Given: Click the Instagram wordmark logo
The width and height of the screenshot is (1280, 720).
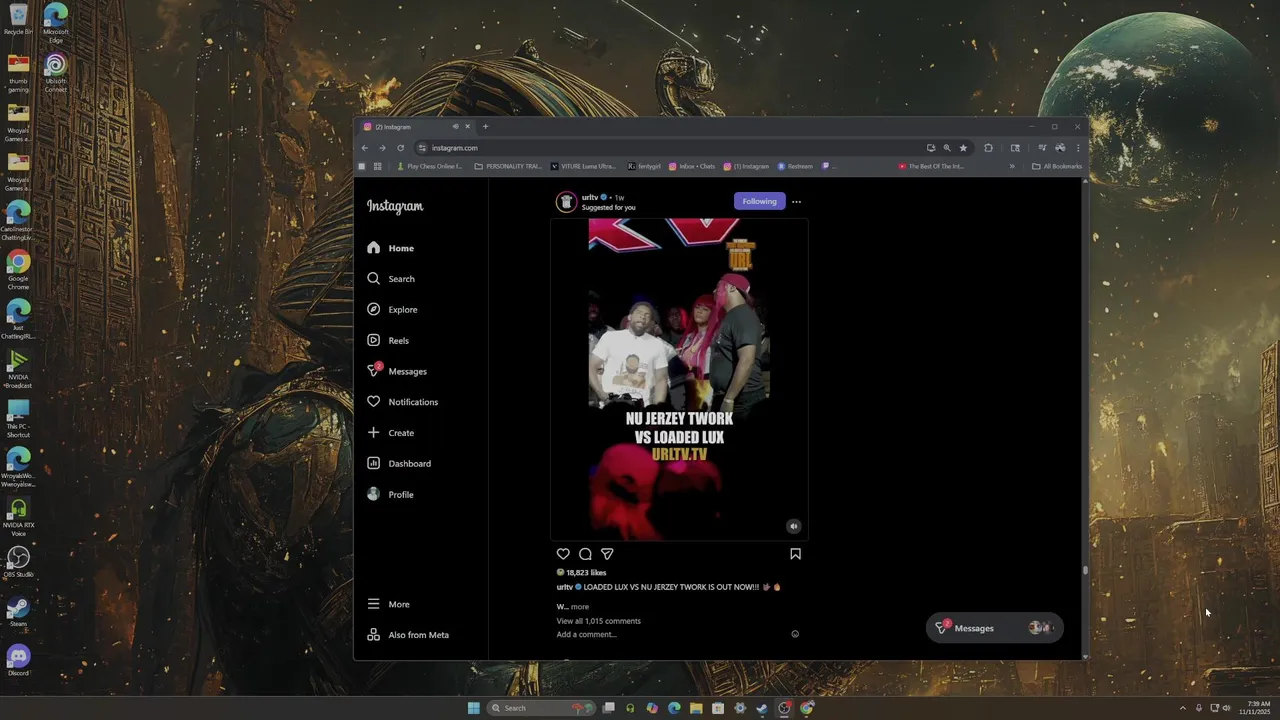Looking at the screenshot, I should click(x=395, y=206).
